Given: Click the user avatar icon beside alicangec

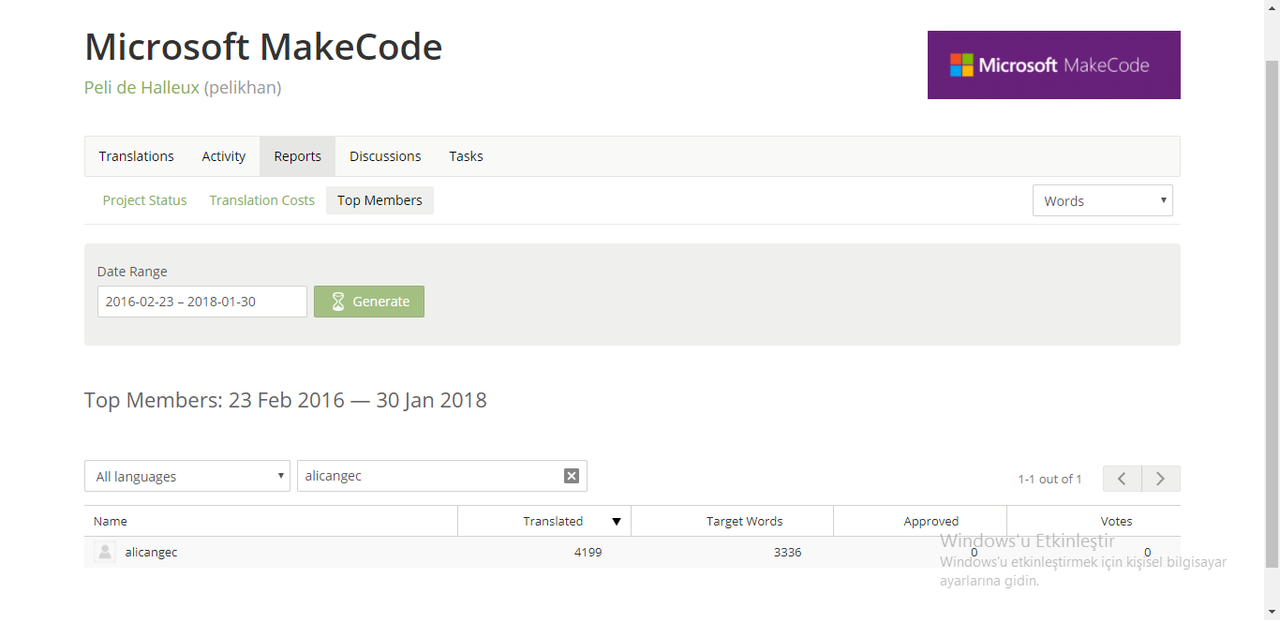Looking at the screenshot, I should (x=104, y=552).
